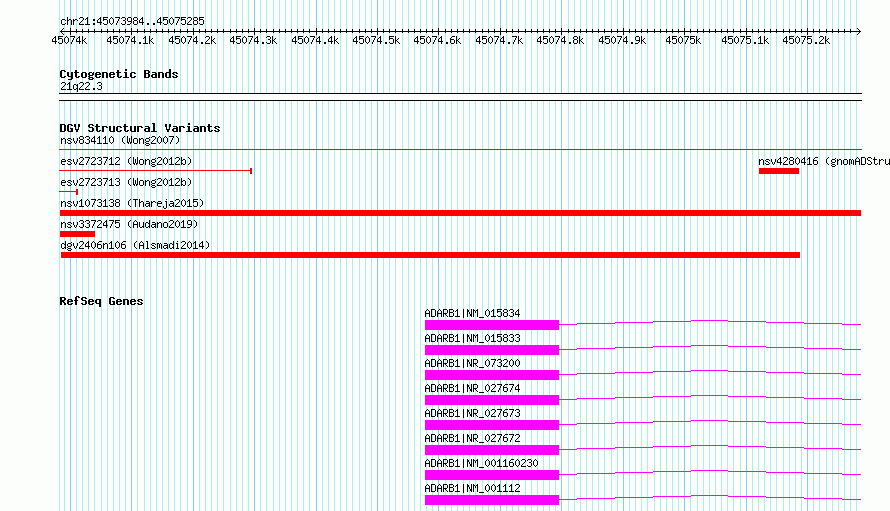Open the ADARB1|NM_001112 transcript label
The width and height of the screenshot is (890, 511).
472,488
